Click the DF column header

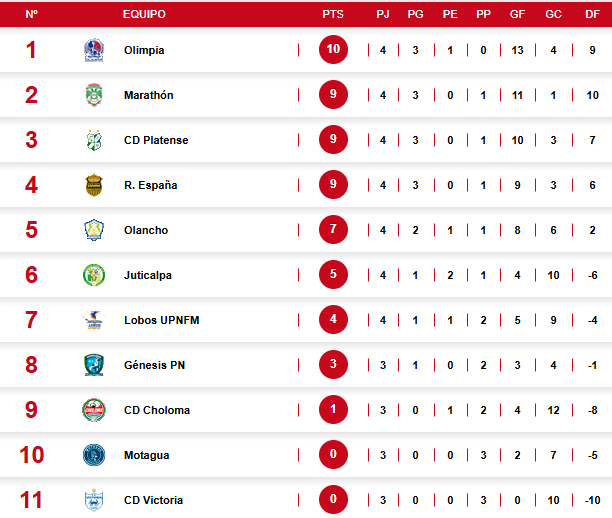pyautogui.click(x=593, y=15)
